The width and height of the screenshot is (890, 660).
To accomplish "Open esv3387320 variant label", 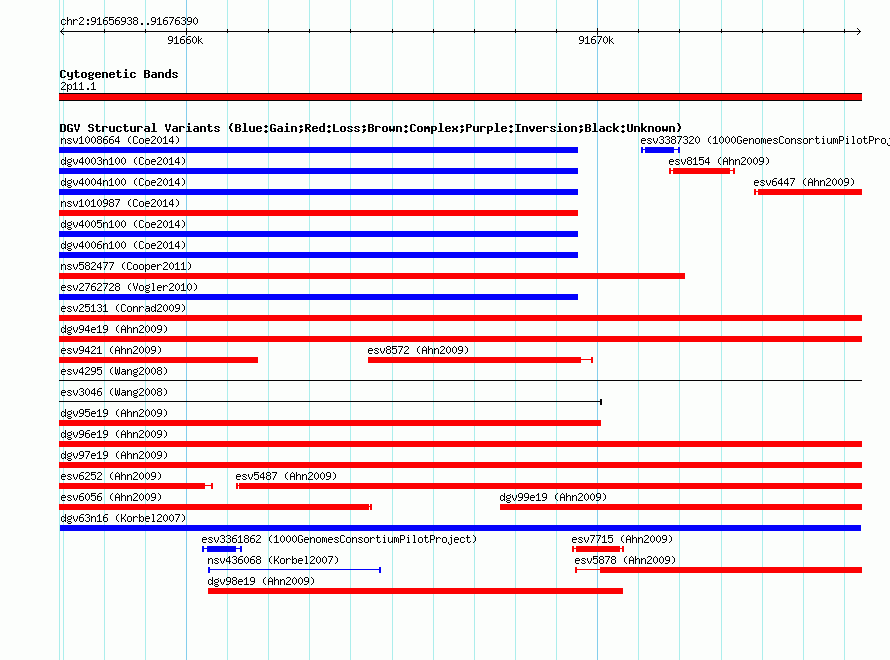I will (x=765, y=140).
